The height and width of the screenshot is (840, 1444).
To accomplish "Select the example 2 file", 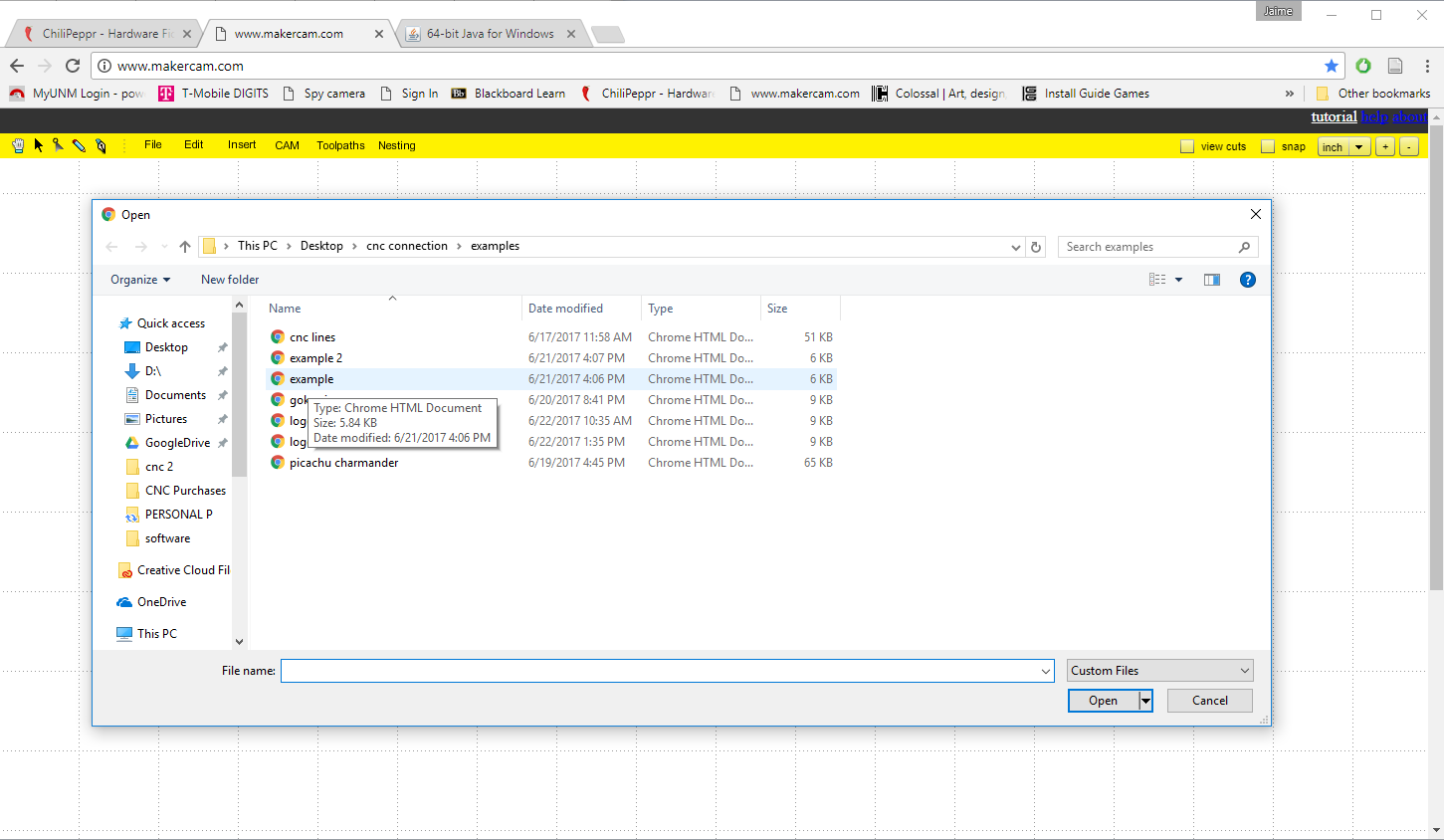I will pyautogui.click(x=315, y=358).
